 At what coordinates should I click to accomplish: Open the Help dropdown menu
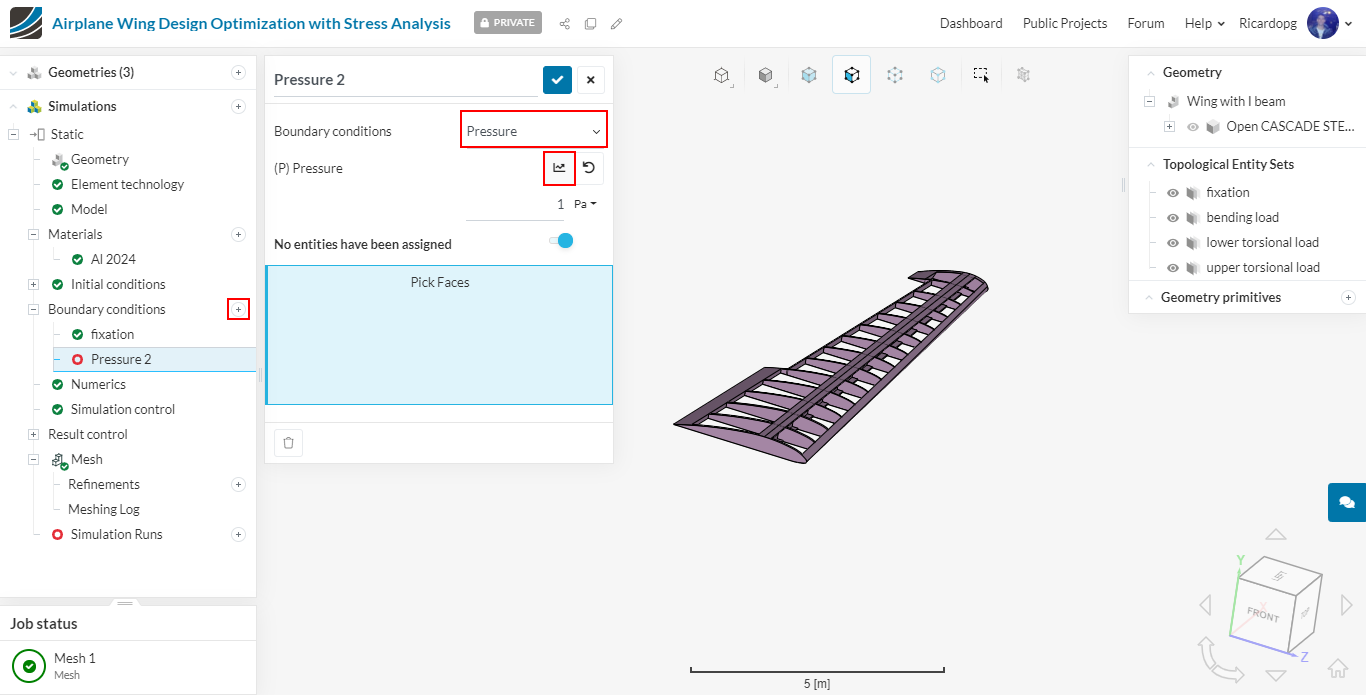1205,23
